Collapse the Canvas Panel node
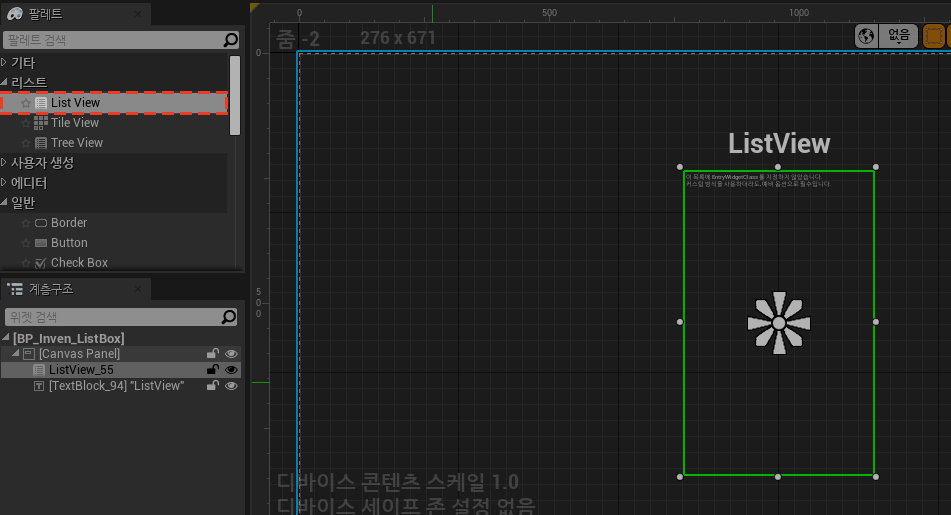The height and width of the screenshot is (515, 951). pos(16,353)
